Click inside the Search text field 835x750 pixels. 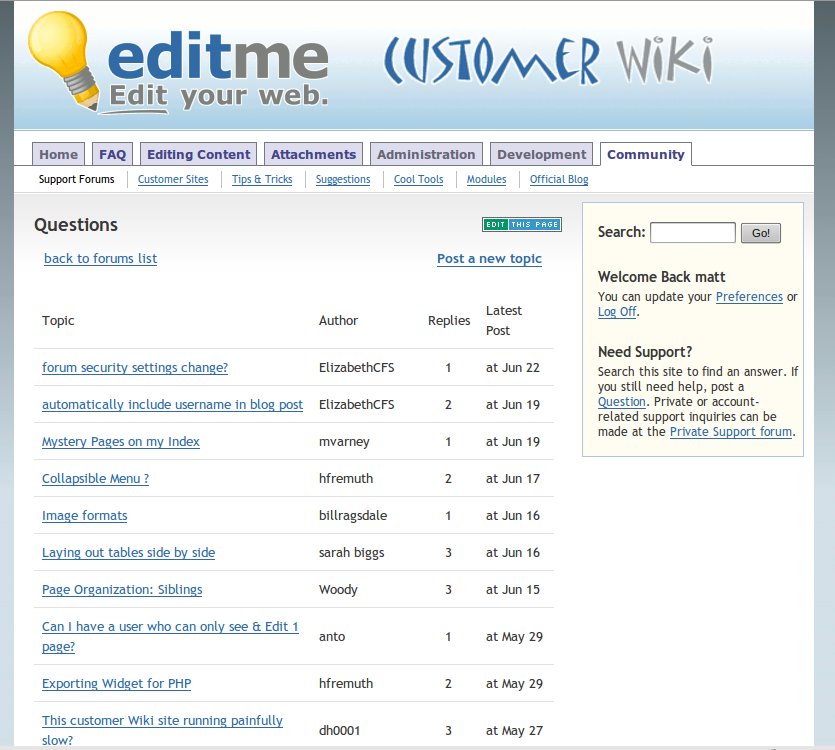point(692,233)
